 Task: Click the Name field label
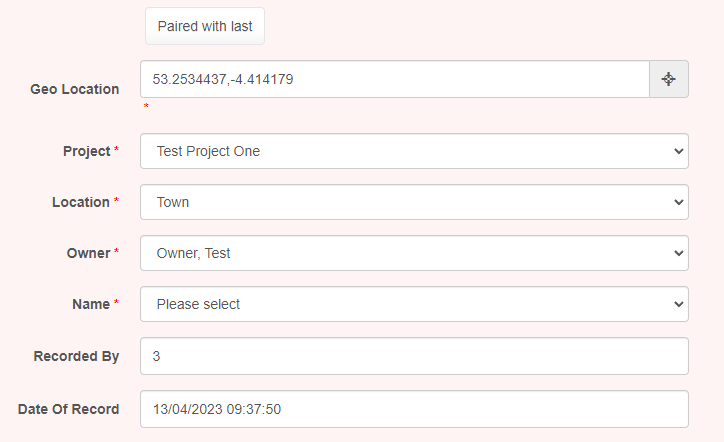tap(91, 304)
